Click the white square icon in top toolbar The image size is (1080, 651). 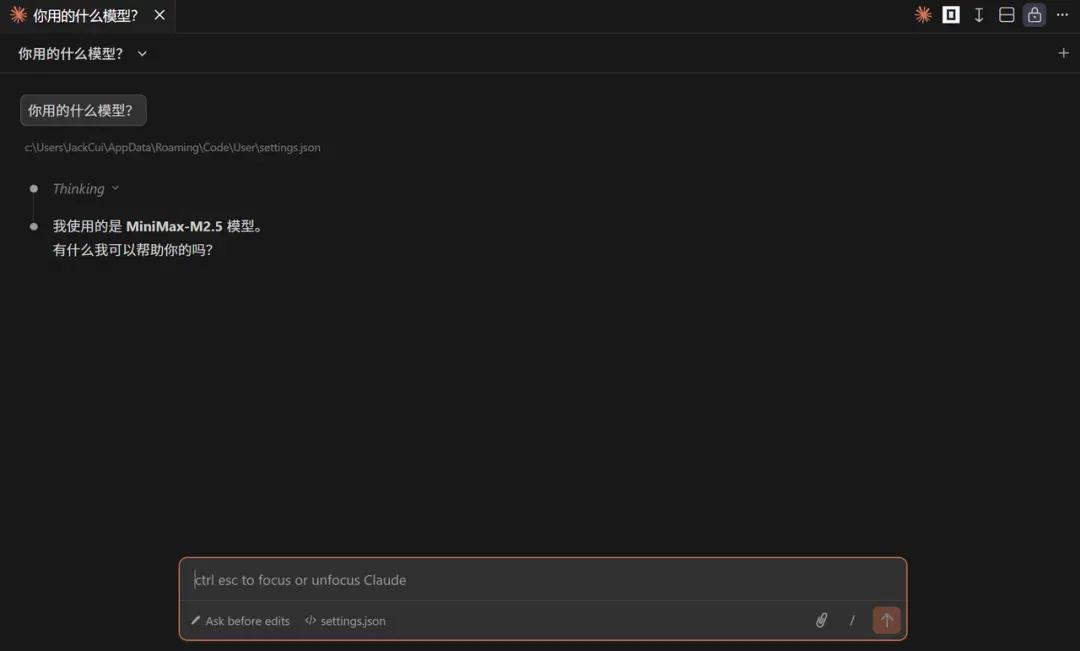[951, 14]
